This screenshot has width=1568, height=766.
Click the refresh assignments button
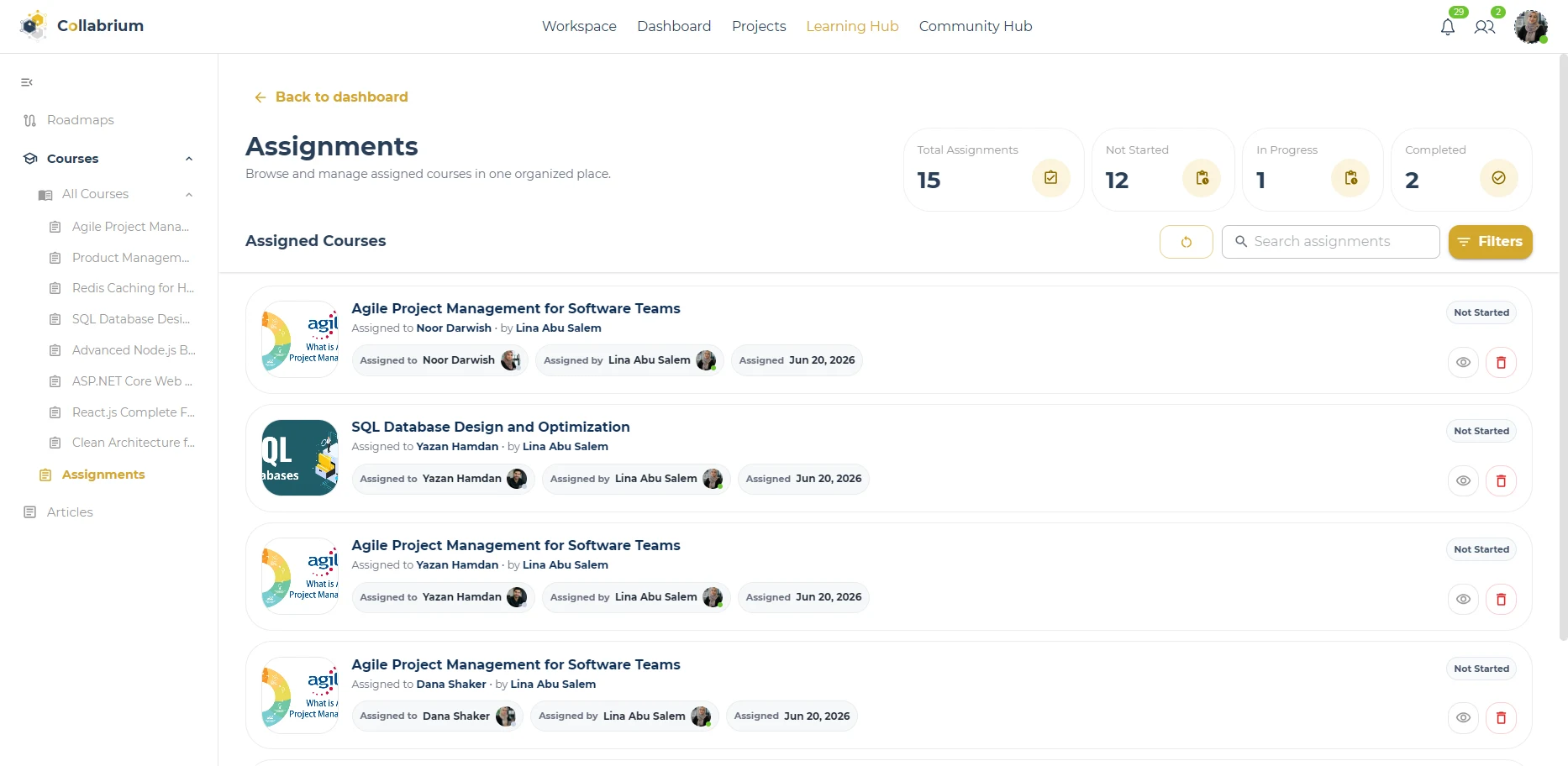[x=1186, y=242]
